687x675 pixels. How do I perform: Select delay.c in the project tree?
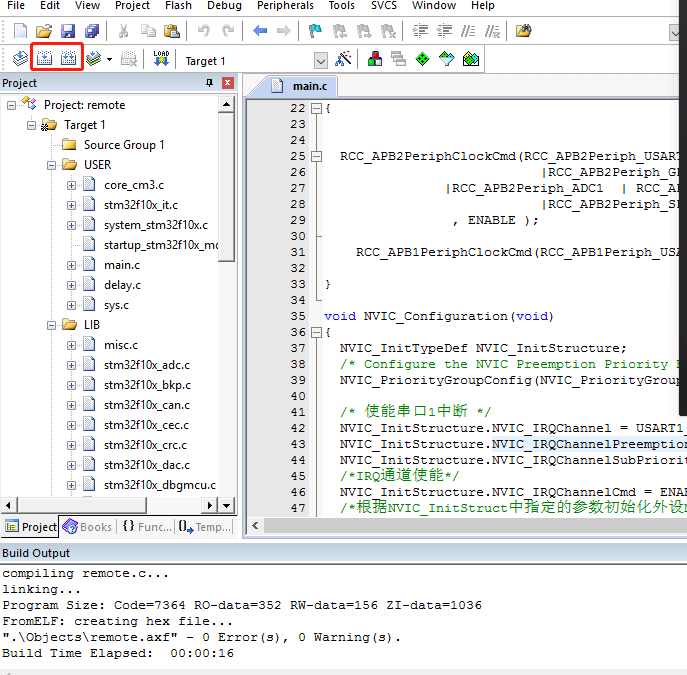point(122,285)
